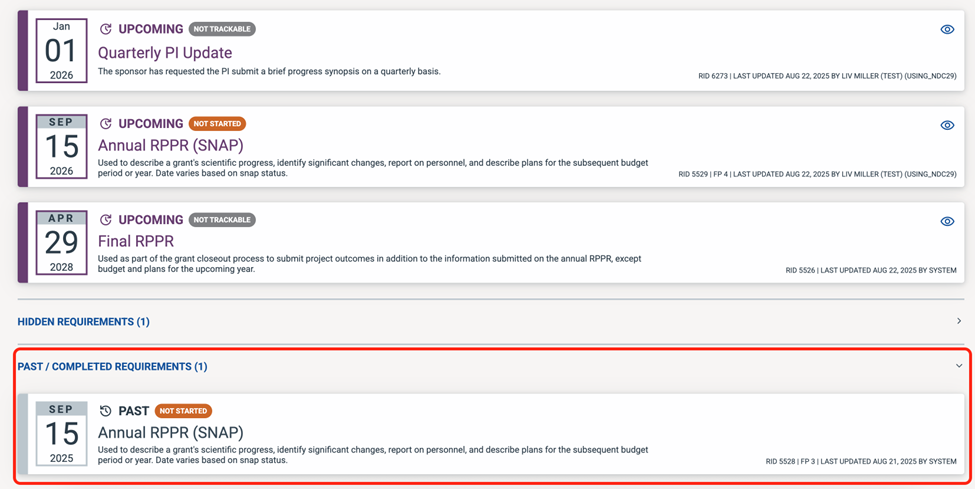
Task: Click the Apr 29 2028 date tile
Action: click(x=61, y=243)
